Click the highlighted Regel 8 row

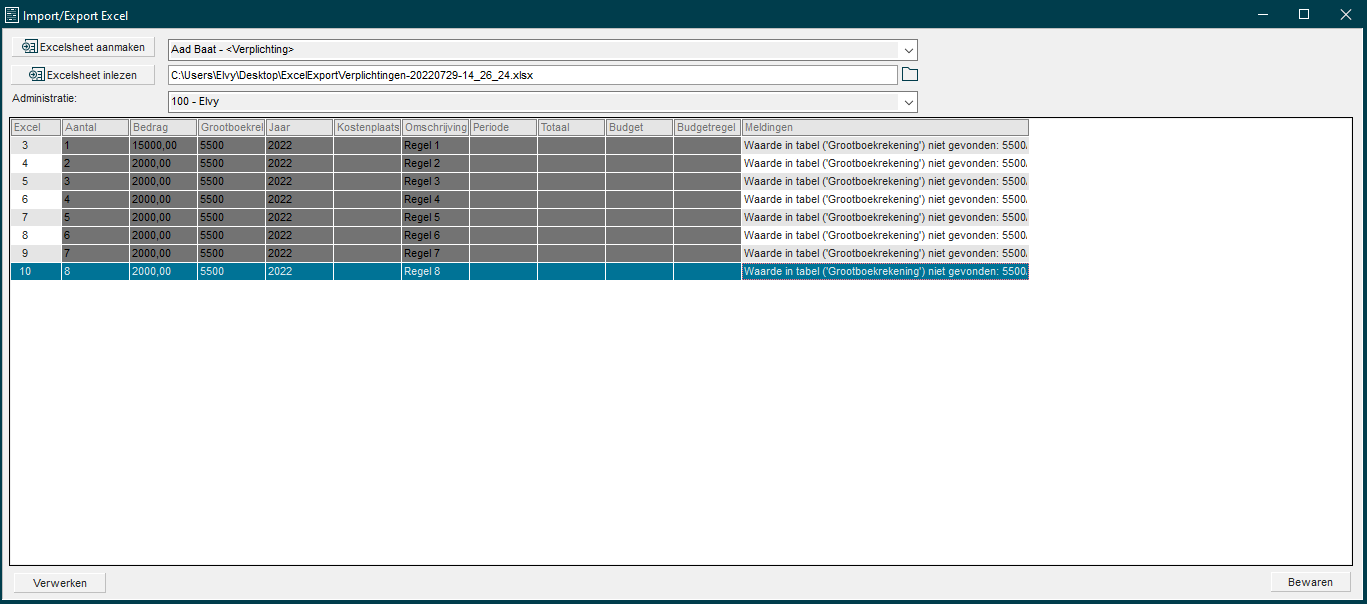click(x=435, y=272)
